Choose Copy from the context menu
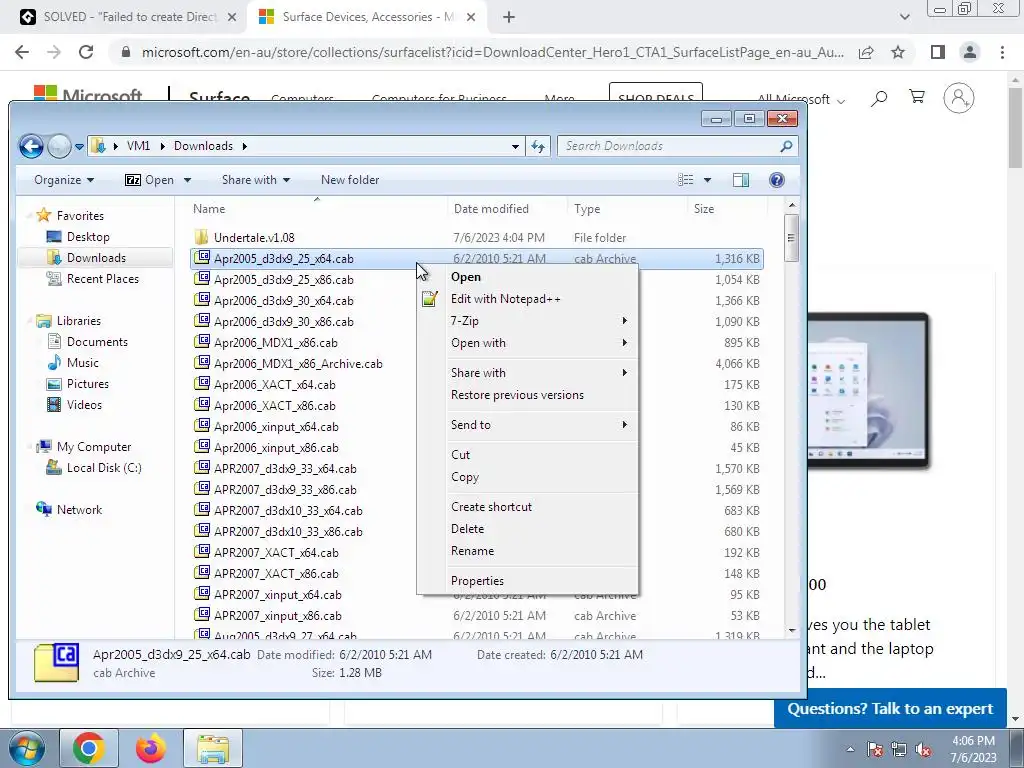Viewport: 1024px width, 768px height. tap(527, 477)
